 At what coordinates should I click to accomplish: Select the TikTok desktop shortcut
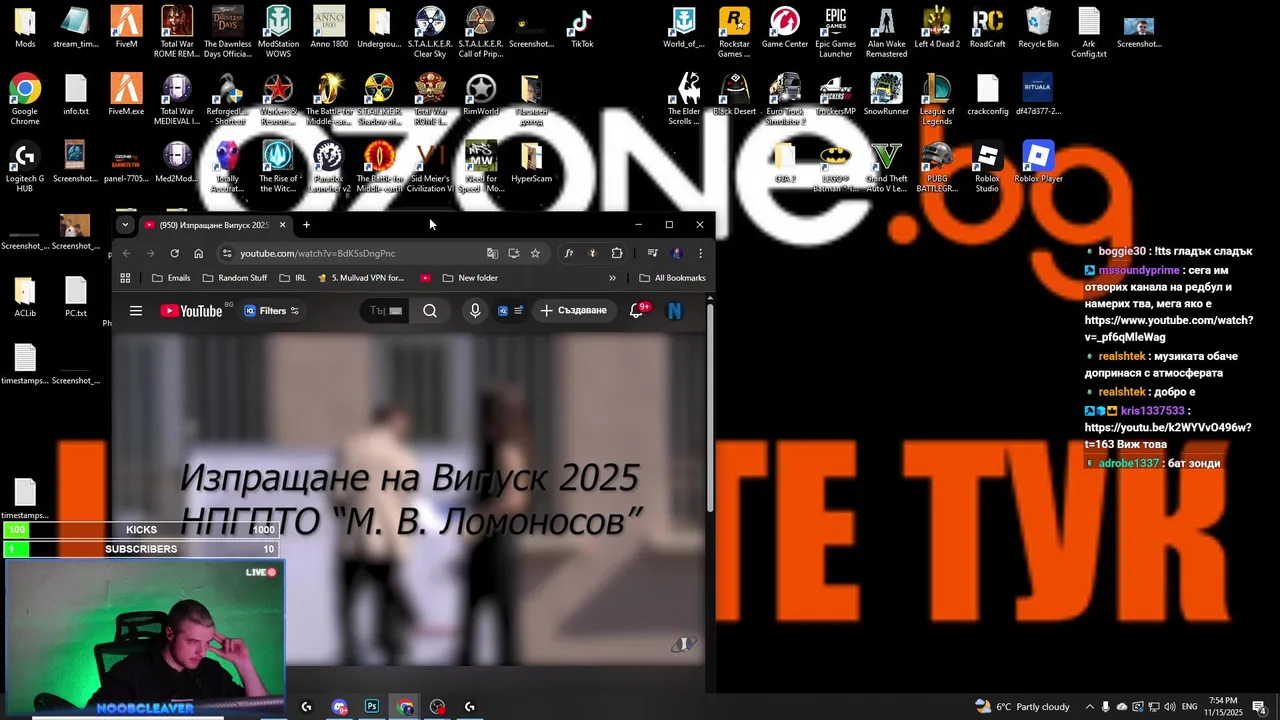coord(582,27)
